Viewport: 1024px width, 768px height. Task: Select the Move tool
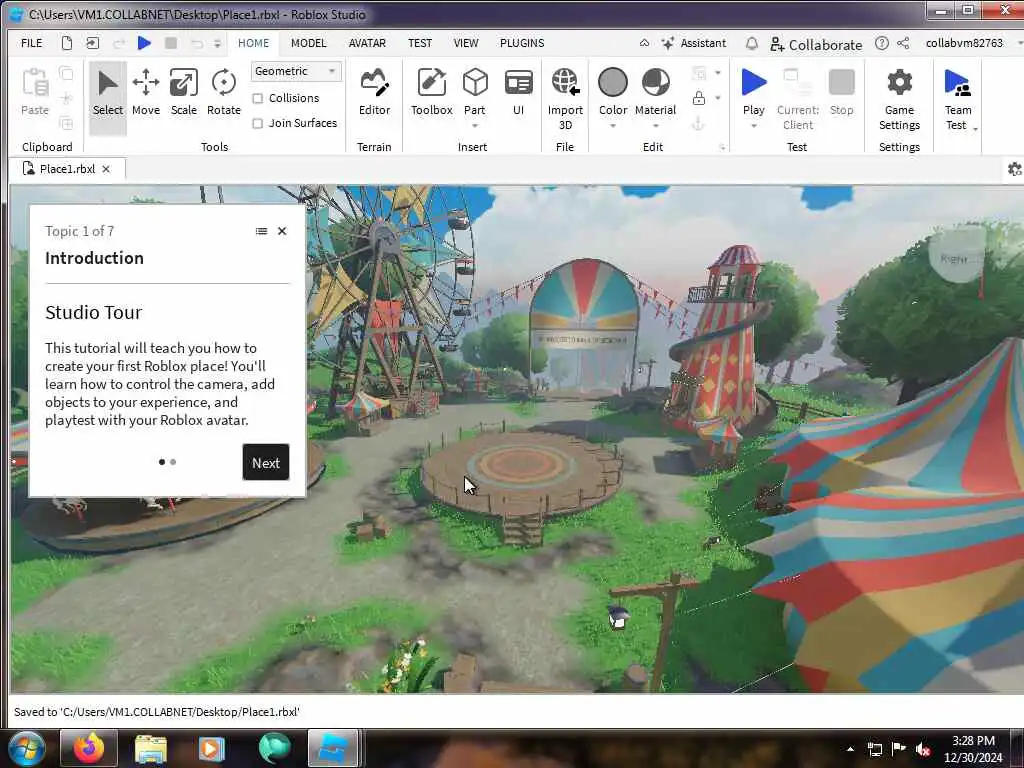pos(146,93)
